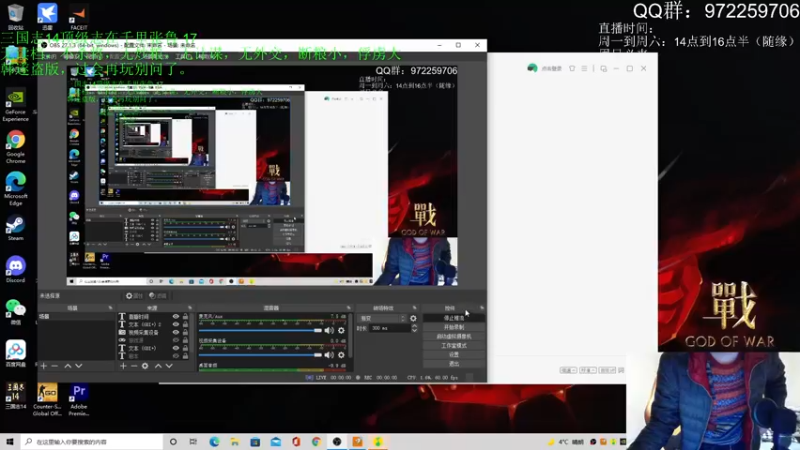The image size is (800, 450).
Task: Pop out the audio mixer dock panel
Action: [x=349, y=308]
